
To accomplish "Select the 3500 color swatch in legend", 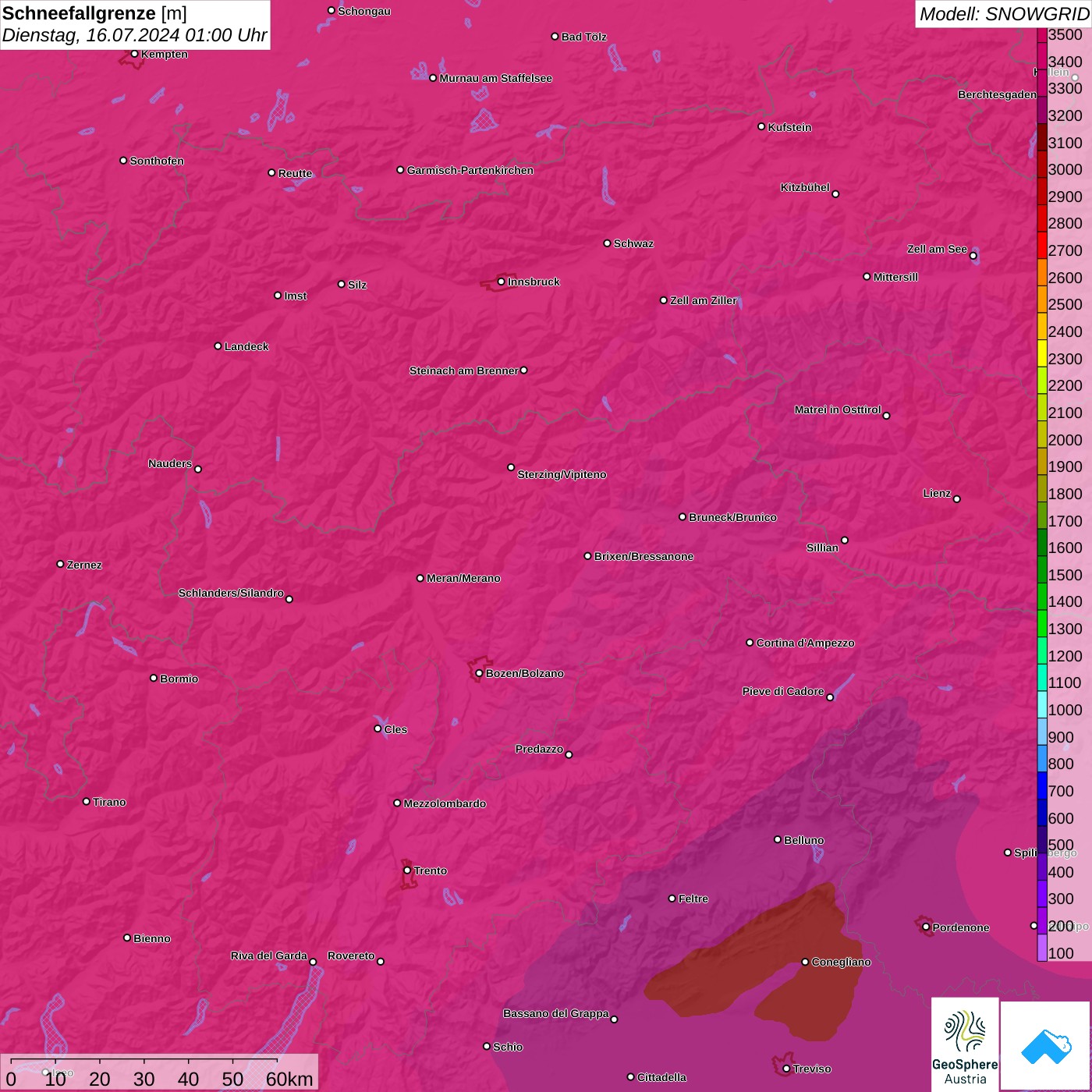I will [1041, 34].
